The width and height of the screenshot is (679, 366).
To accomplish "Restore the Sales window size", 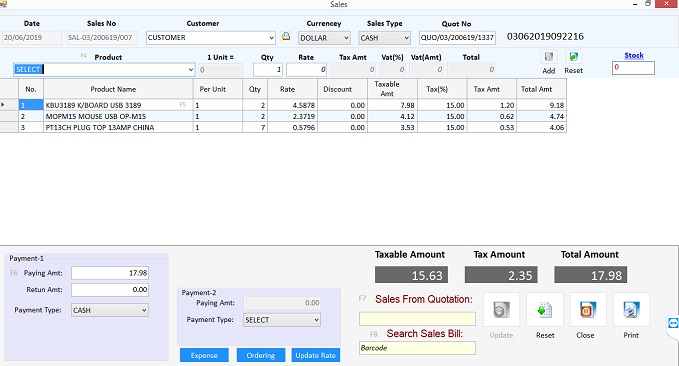I will [648, 3].
